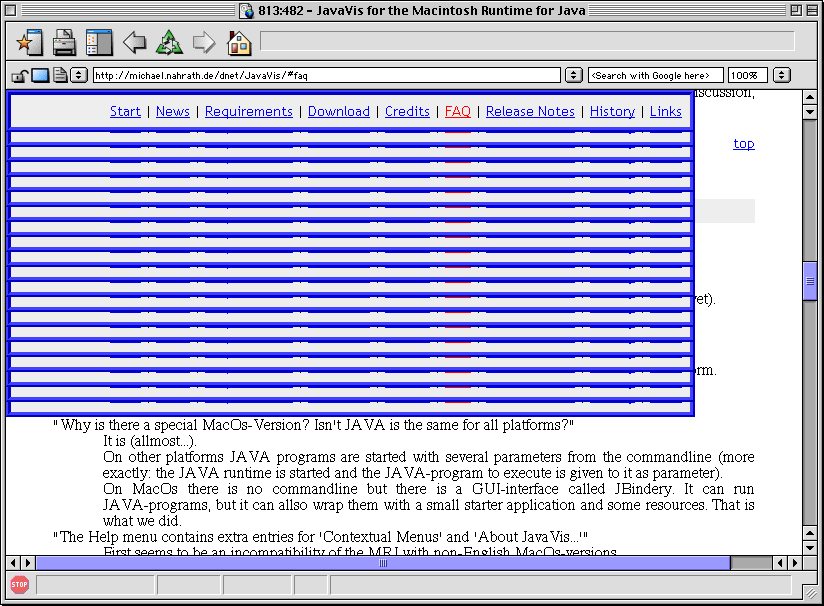Click the padlock security icon
The width and height of the screenshot is (824, 606).
[x=19, y=76]
